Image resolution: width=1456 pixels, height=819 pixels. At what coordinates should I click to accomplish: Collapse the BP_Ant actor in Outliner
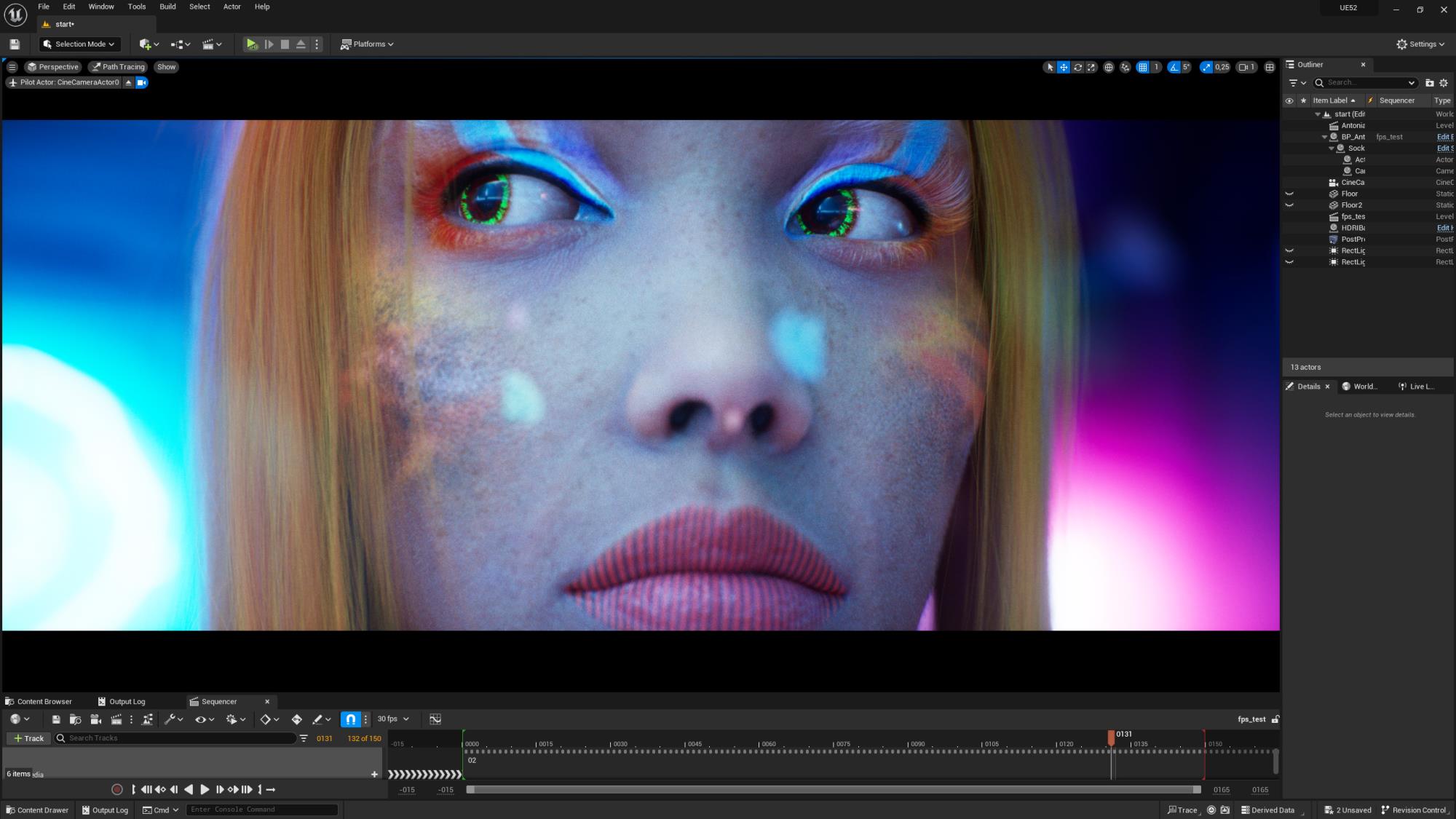point(1324,137)
